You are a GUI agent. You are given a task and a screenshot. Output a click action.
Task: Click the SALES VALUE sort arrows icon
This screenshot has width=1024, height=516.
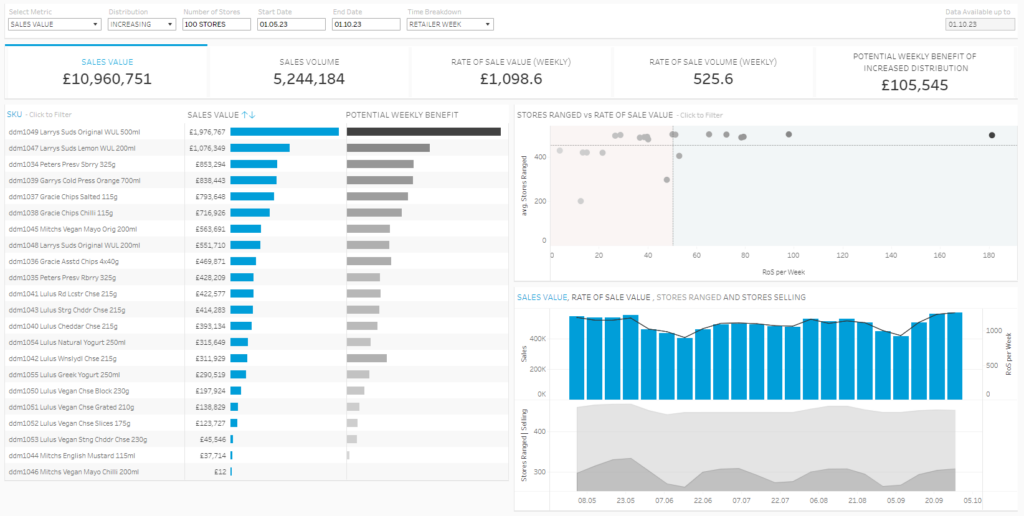click(x=248, y=115)
